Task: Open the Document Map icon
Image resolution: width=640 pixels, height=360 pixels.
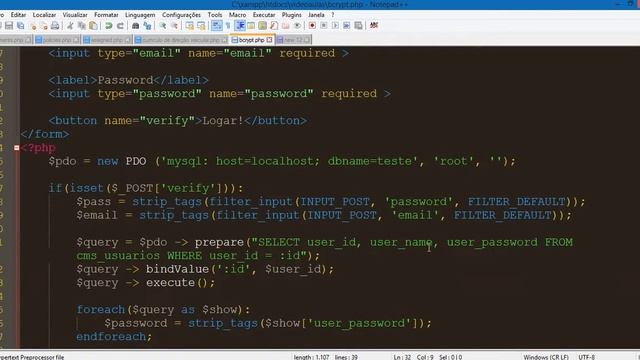Action: pos(262,25)
